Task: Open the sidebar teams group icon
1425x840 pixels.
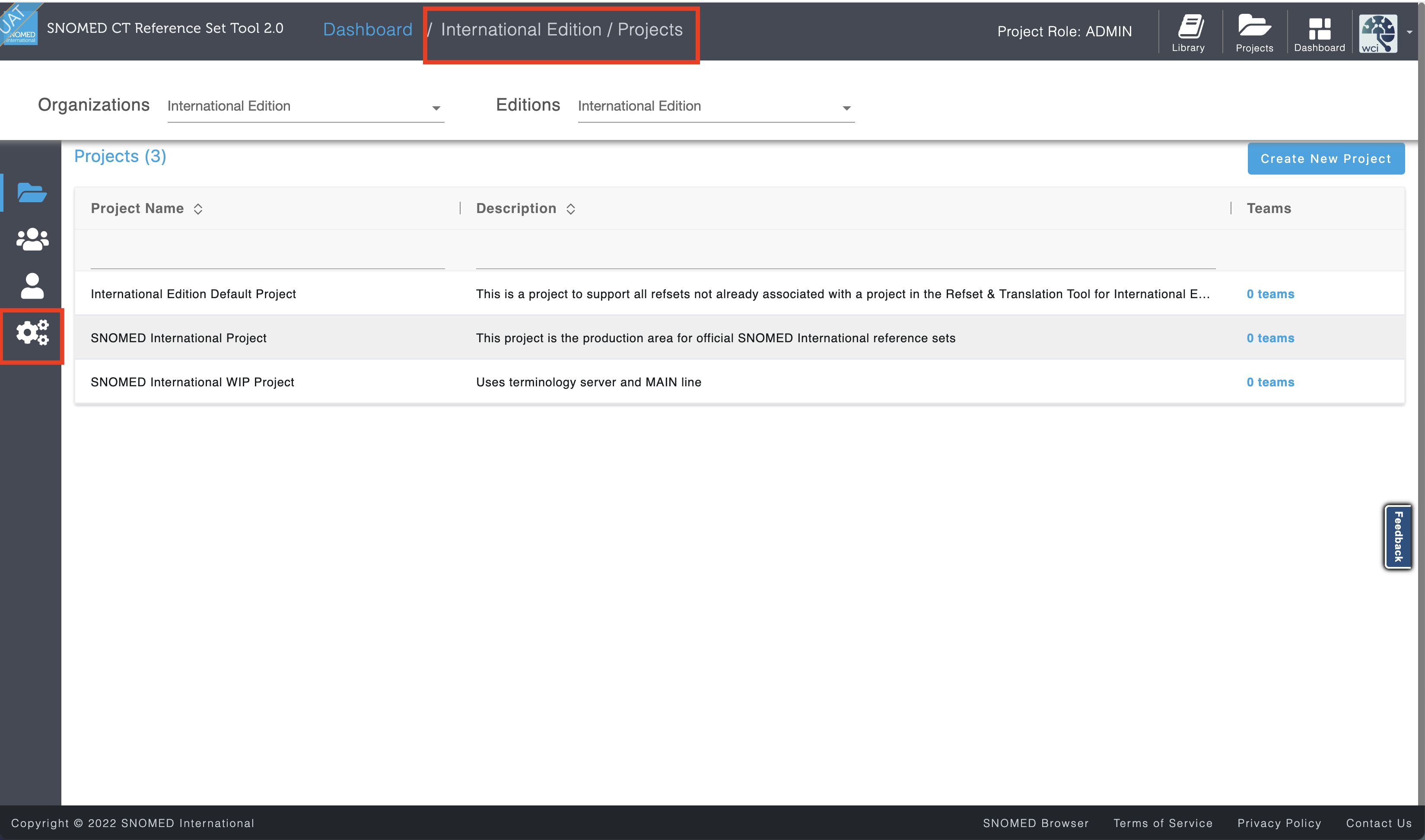Action: tap(32, 239)
